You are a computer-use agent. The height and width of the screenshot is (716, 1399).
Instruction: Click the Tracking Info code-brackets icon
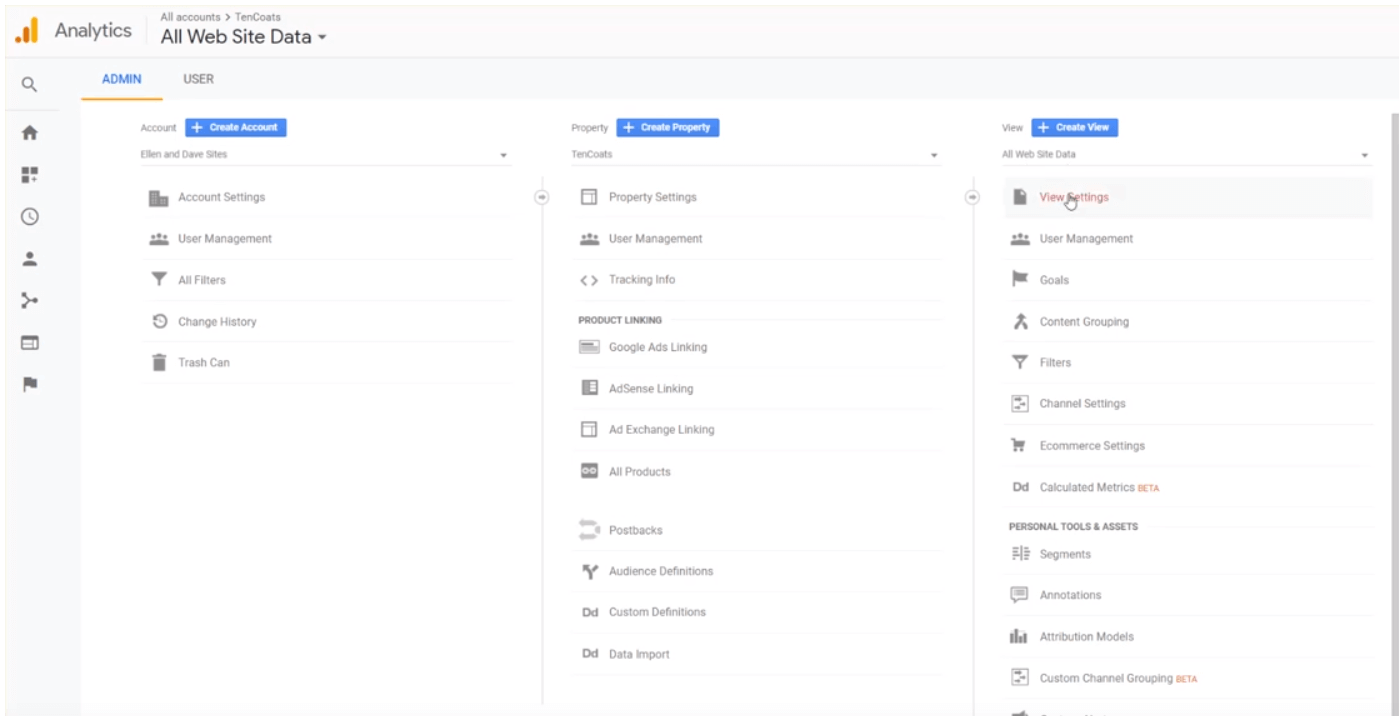pyautogui.click(x=589, y=280)
